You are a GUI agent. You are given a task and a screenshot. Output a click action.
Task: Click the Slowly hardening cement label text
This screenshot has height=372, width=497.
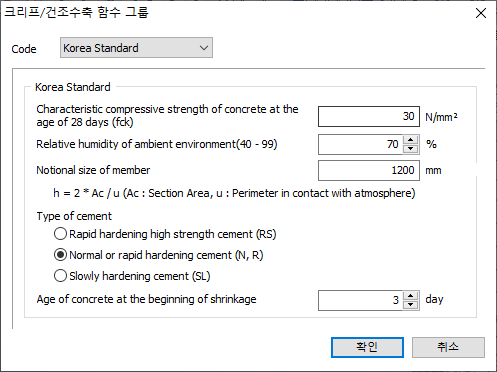(140, 276)
